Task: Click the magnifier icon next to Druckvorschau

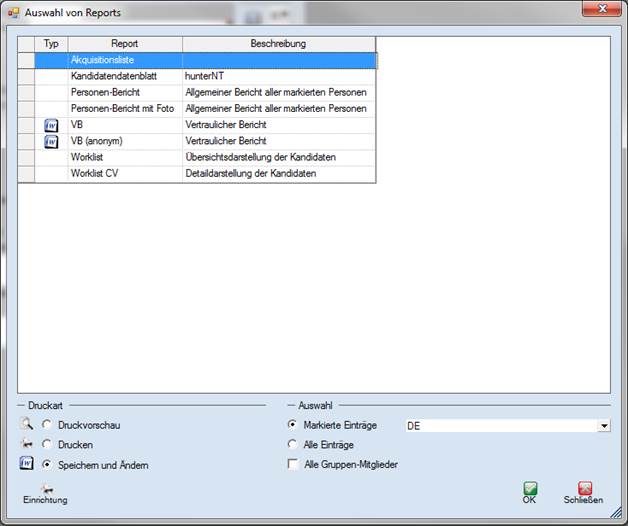Action: [x=27, y=425]
